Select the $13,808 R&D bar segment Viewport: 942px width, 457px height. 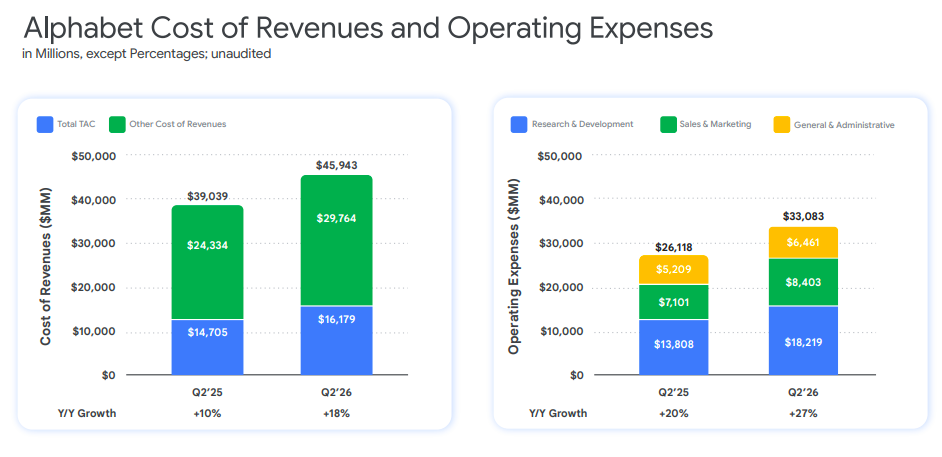[x=673, y=347]
